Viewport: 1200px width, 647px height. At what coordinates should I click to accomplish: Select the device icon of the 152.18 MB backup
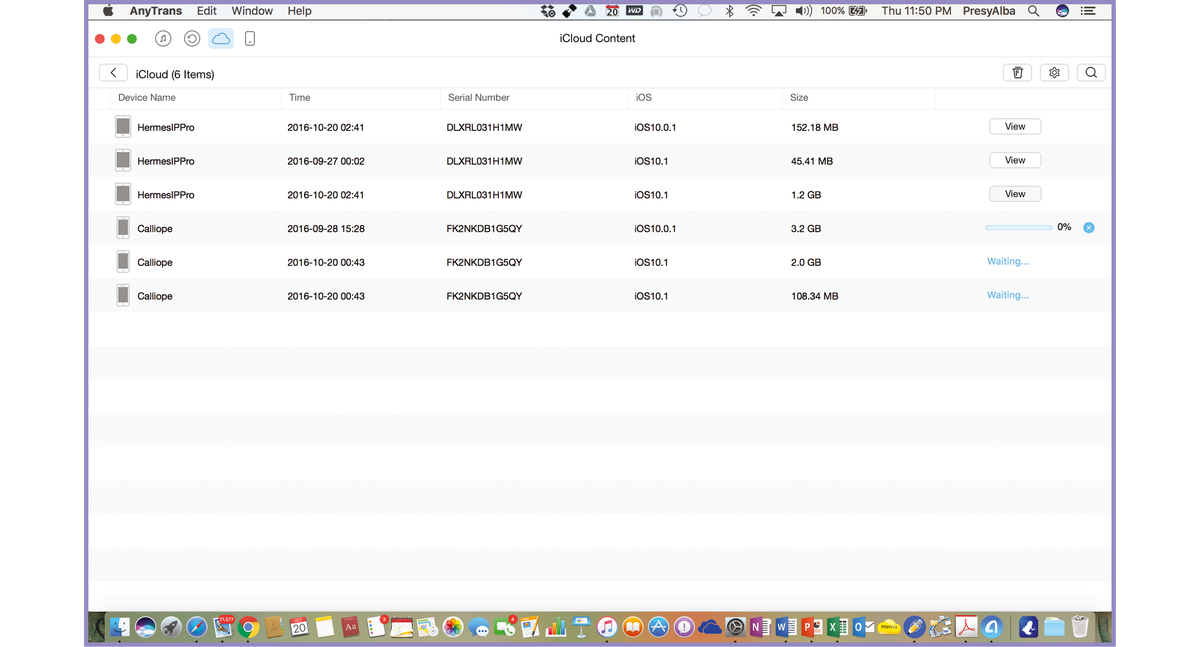(123, 127)
